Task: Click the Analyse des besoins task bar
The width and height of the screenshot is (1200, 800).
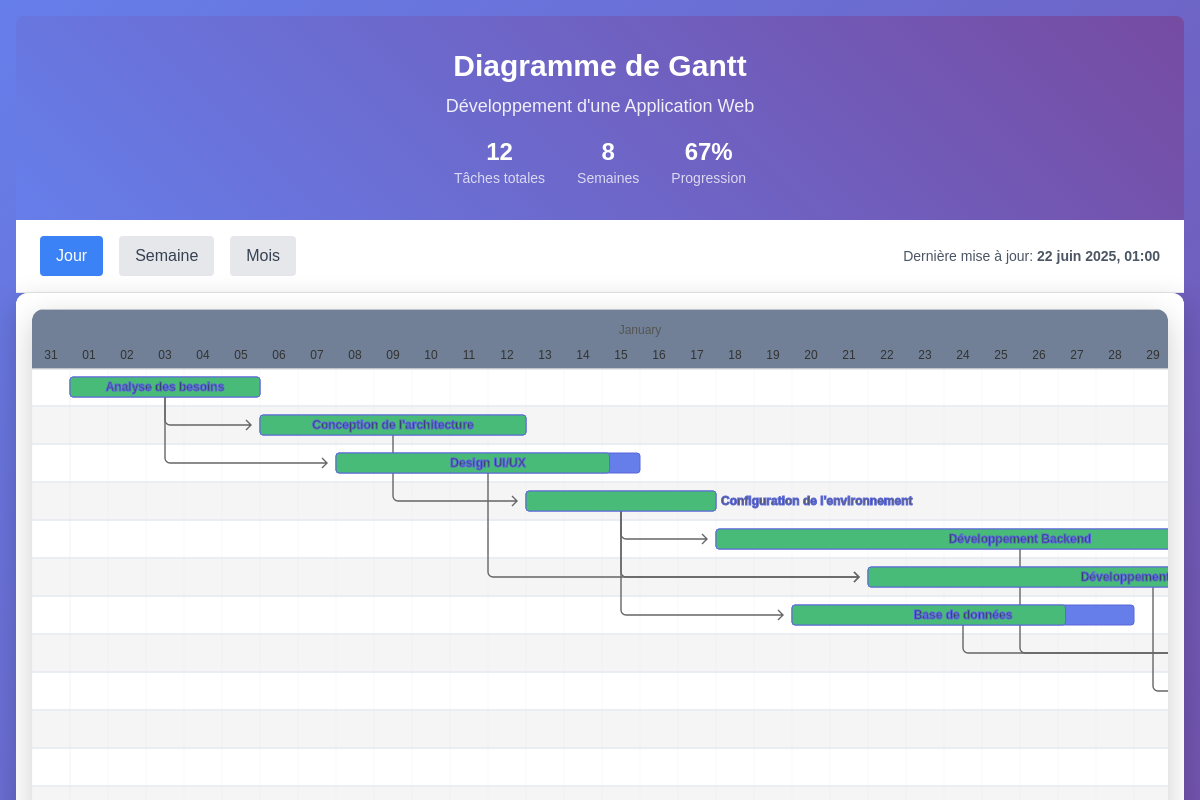Action: tap(164, 387)
